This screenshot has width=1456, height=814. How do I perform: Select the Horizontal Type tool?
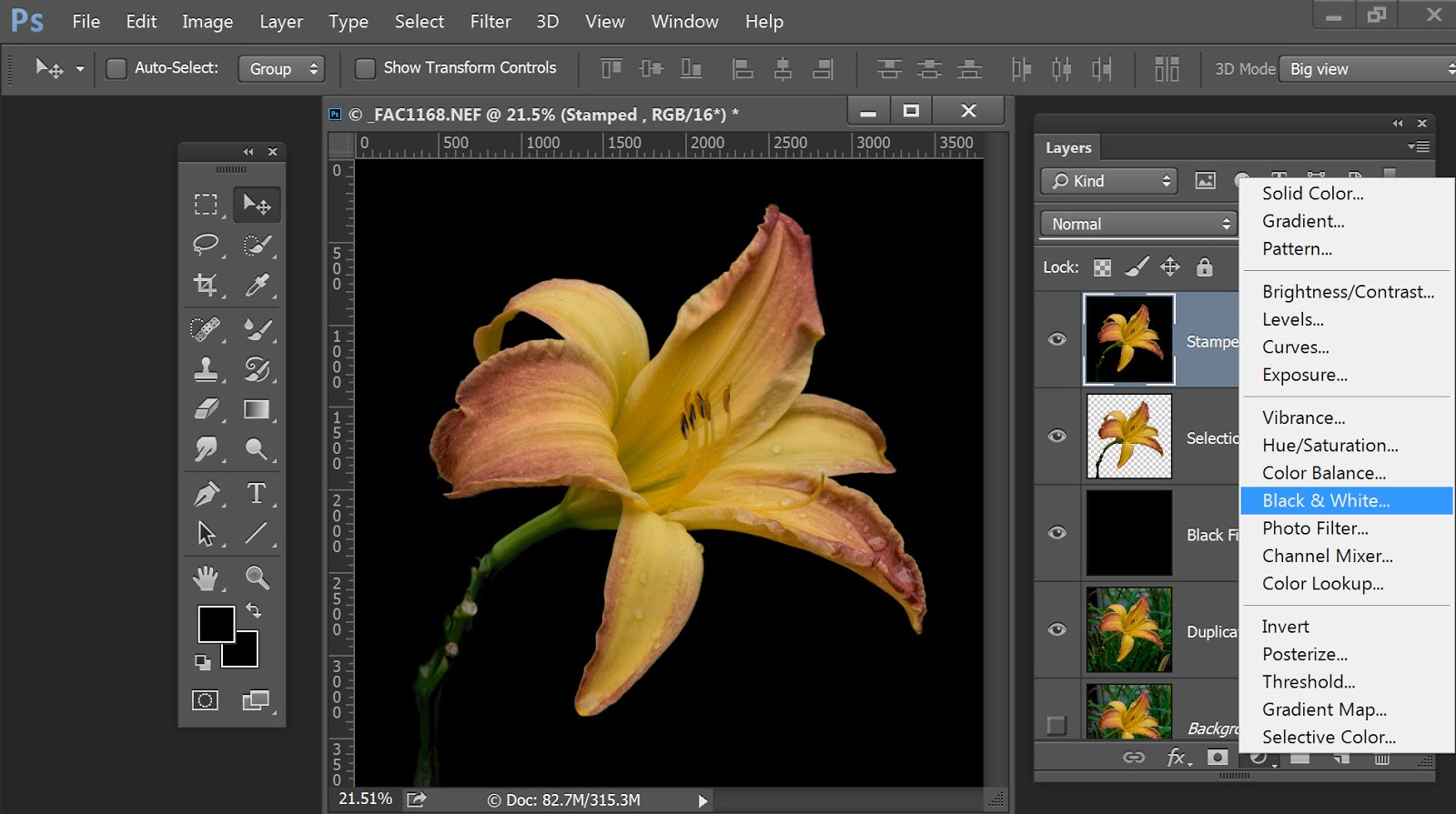257,494
